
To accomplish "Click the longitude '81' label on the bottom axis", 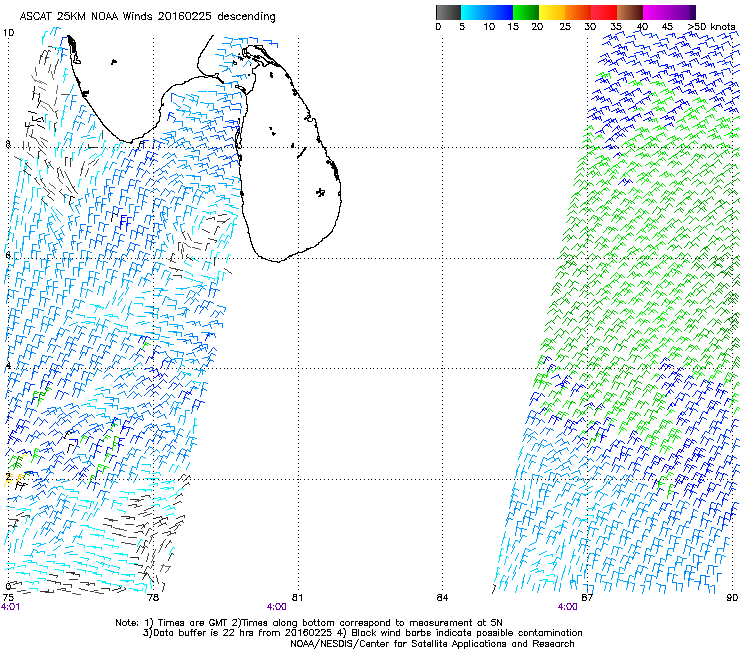I will coord(297,598).
